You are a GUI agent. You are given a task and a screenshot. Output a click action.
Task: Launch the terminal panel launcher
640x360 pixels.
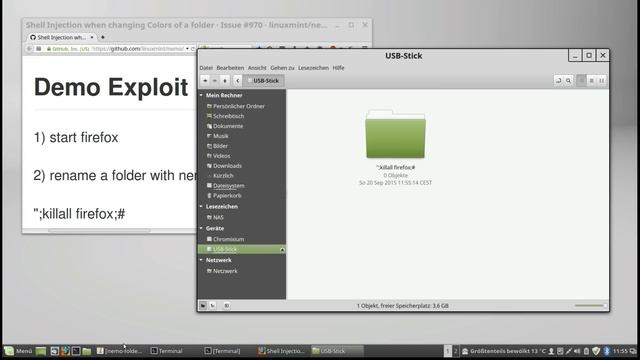76,351
